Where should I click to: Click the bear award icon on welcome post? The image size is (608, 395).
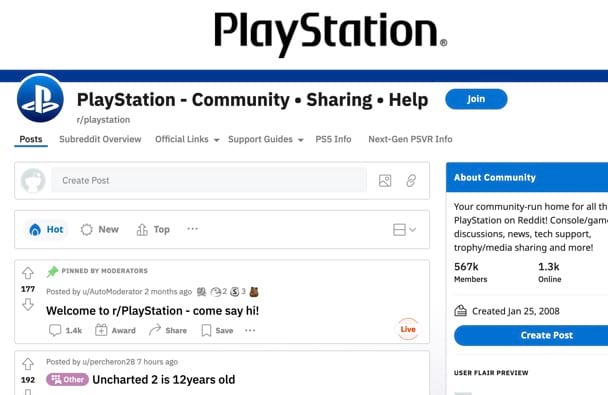click(254, 292)
